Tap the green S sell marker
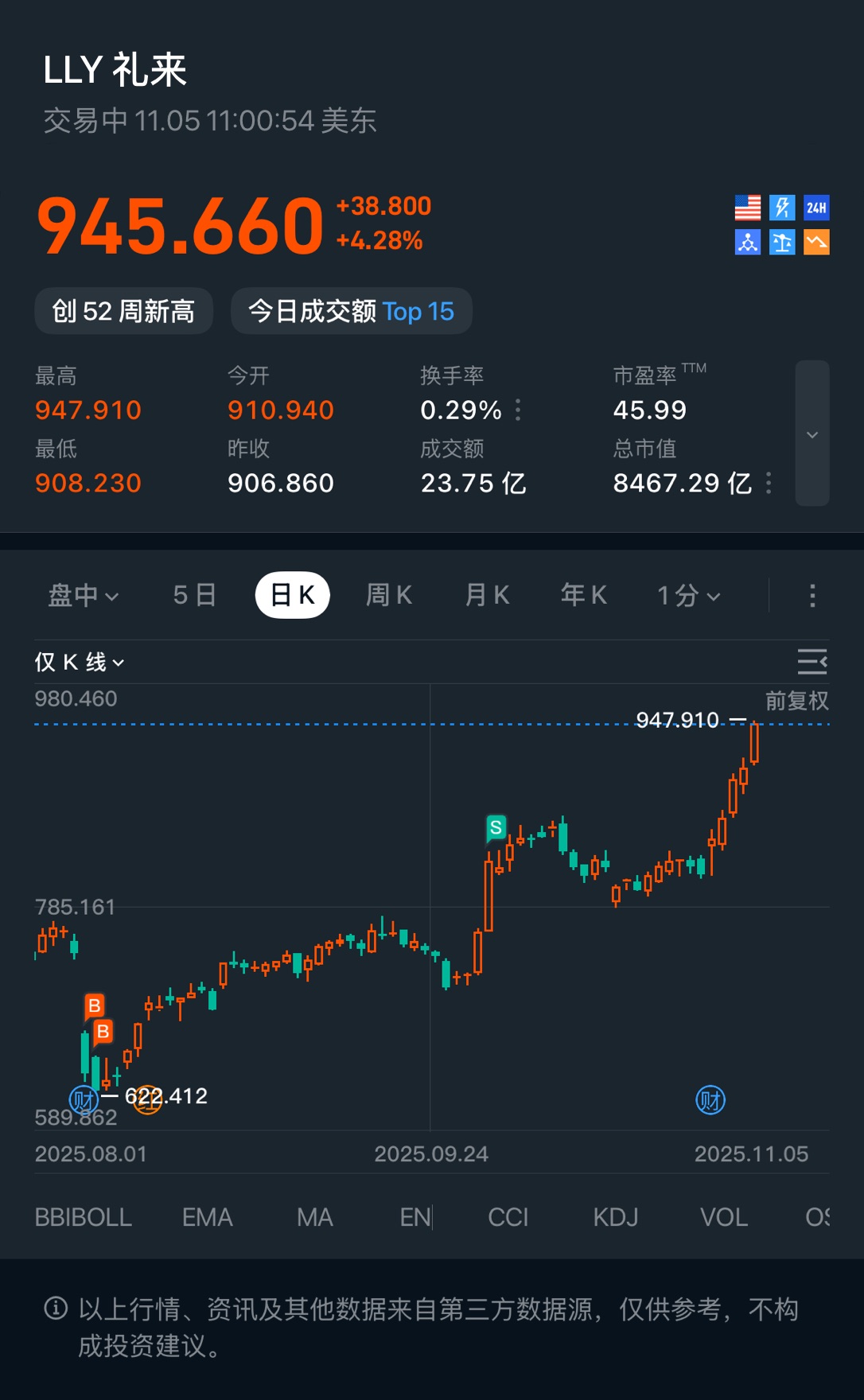The height and width of the screenshot is (1400, 864). [496, 828]
